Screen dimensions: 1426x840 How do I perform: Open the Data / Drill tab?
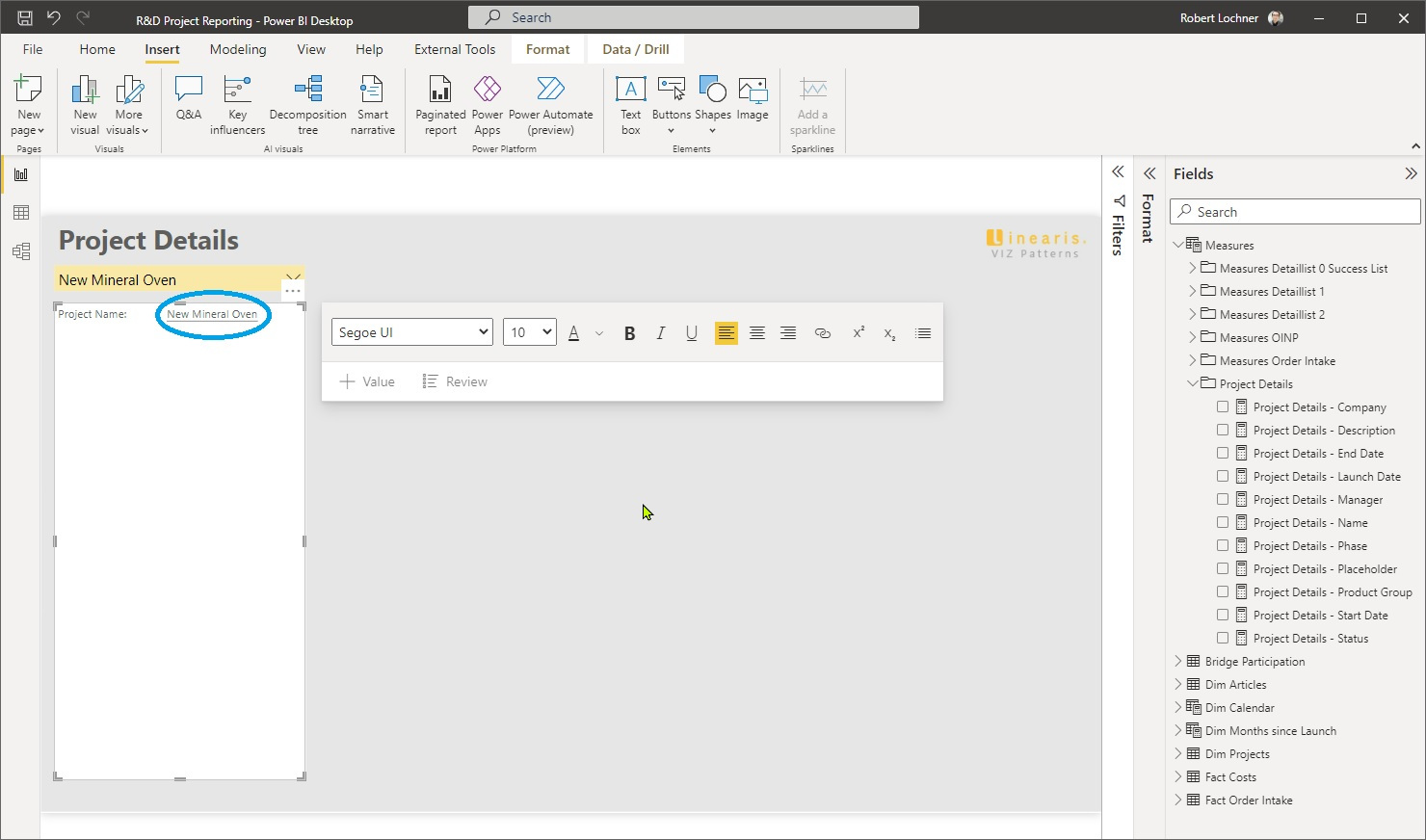635,48
